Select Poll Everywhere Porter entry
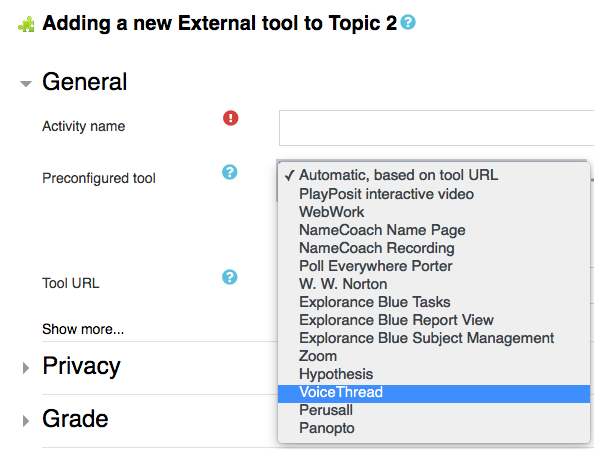 tap(434, 266)
